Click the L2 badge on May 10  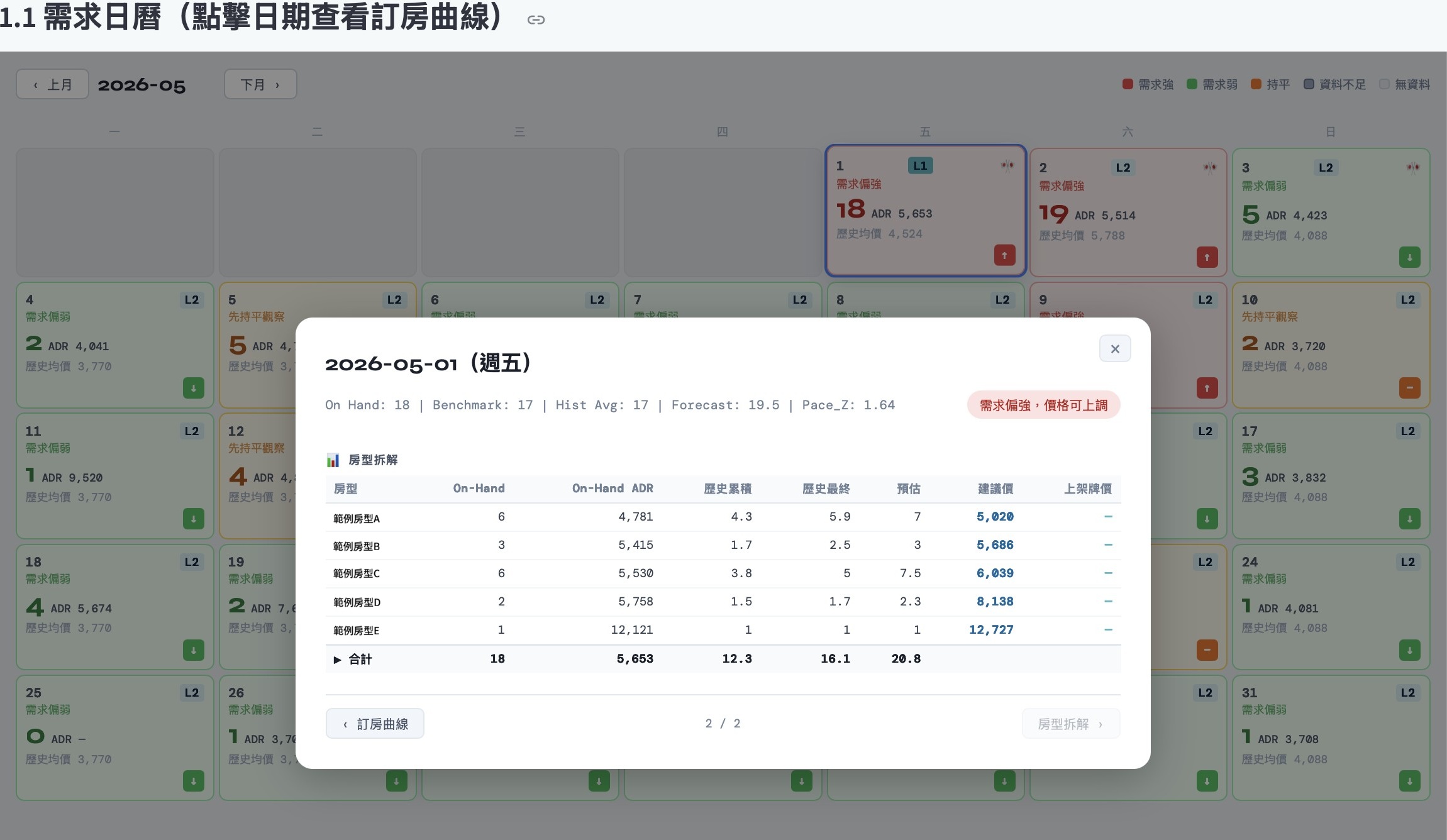point(1408,300)
